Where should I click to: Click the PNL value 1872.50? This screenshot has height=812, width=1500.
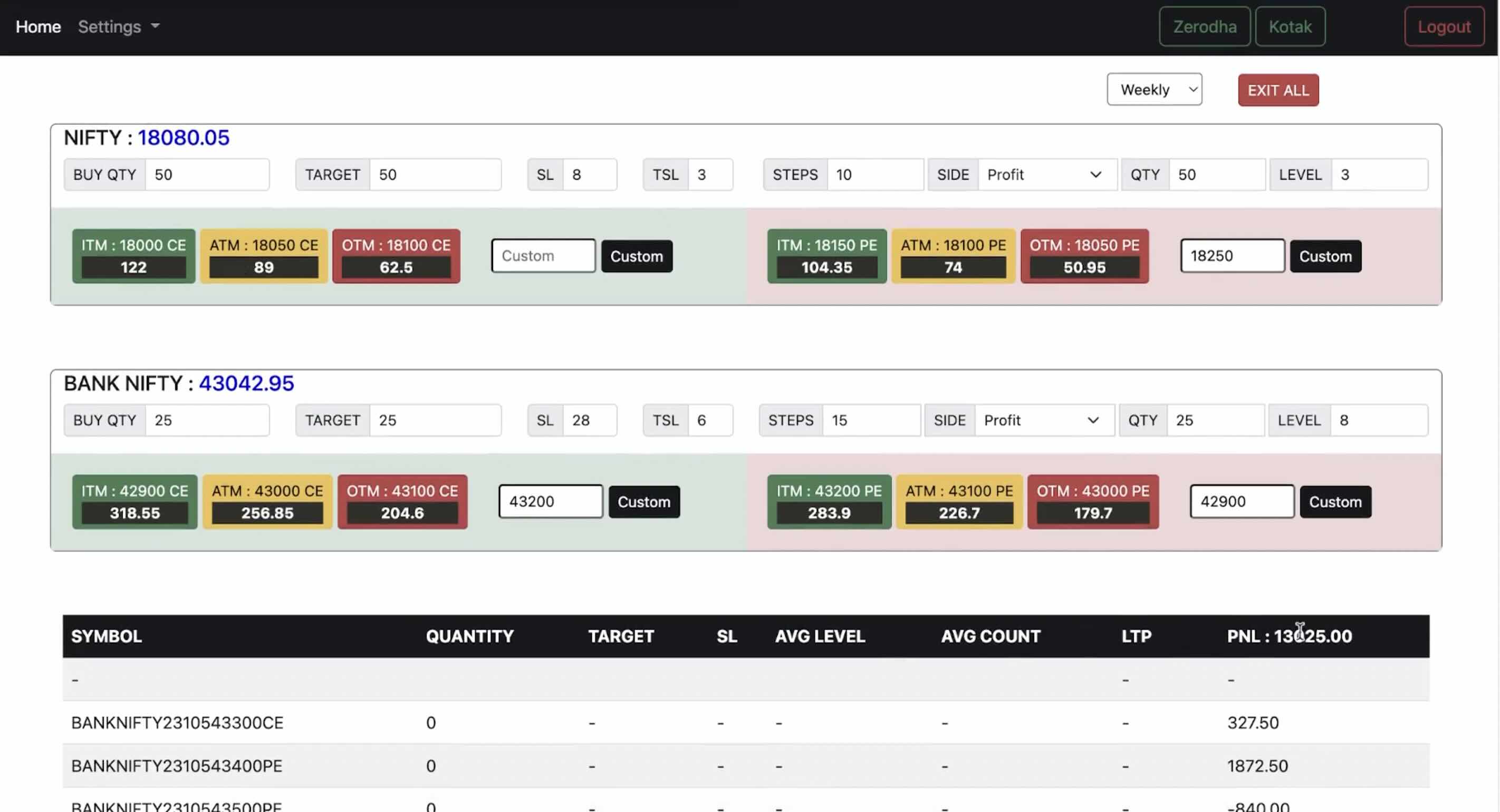tap(1258, 766)
